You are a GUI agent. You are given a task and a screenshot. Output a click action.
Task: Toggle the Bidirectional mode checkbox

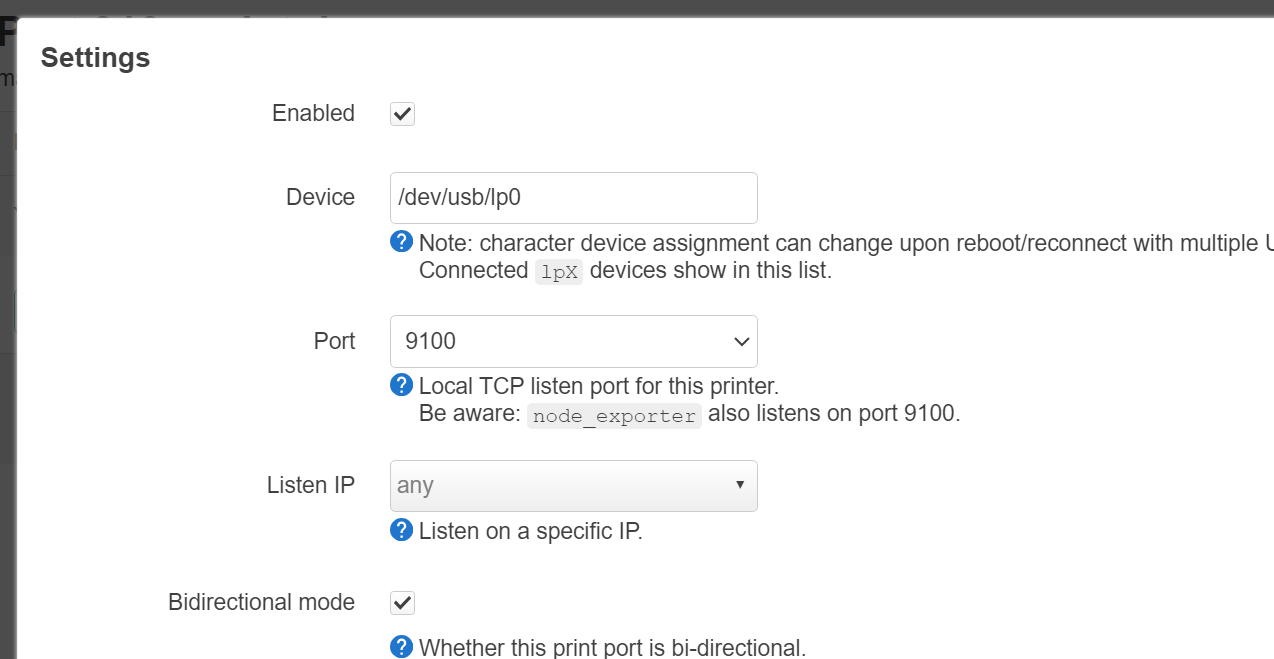coord(402,603)
